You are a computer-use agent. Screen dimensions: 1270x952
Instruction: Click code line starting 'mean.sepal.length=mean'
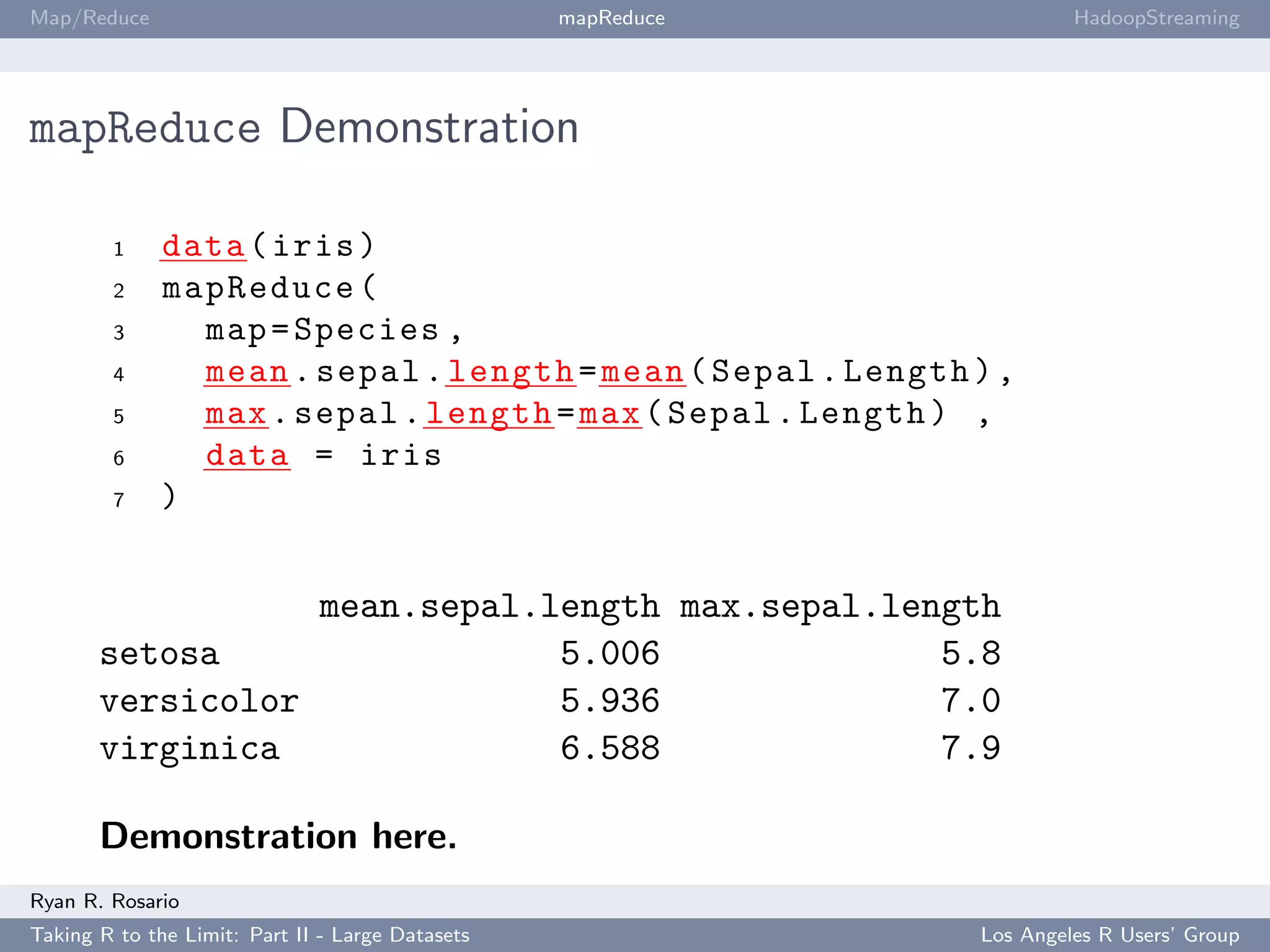pos(608,372)
